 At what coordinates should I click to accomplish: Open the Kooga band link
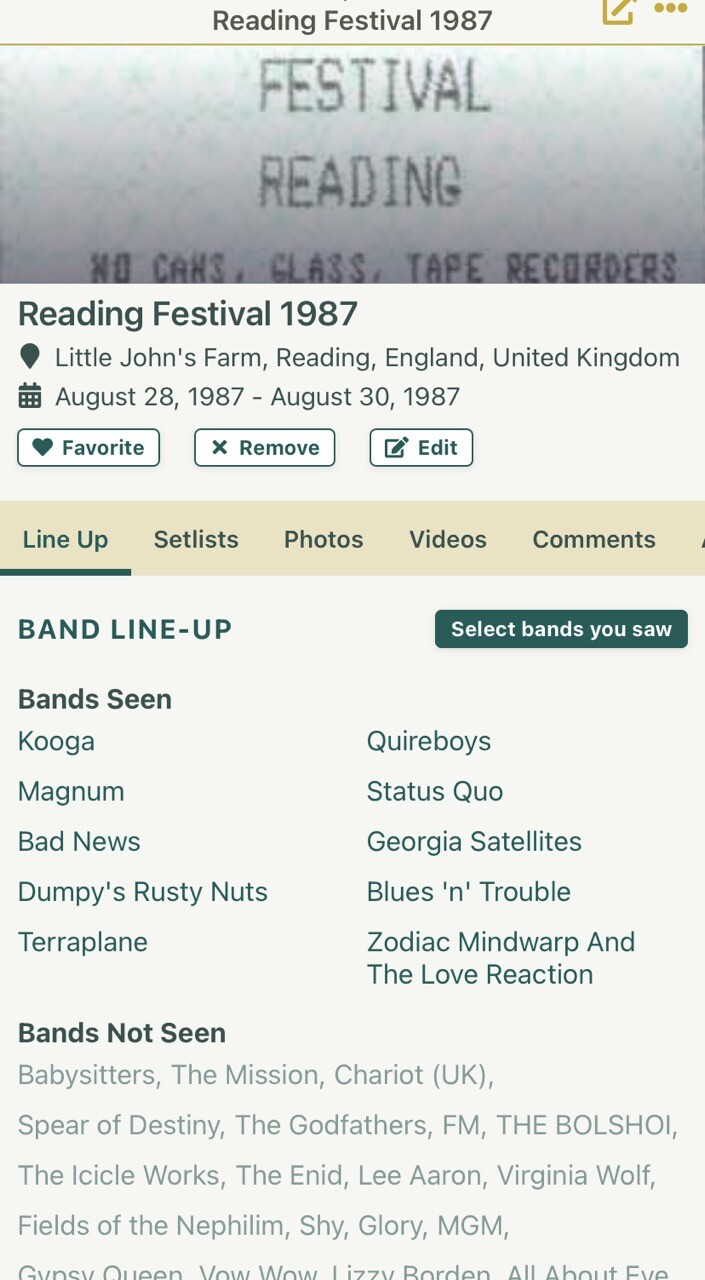pyautogui.click(x=56, y=741)
